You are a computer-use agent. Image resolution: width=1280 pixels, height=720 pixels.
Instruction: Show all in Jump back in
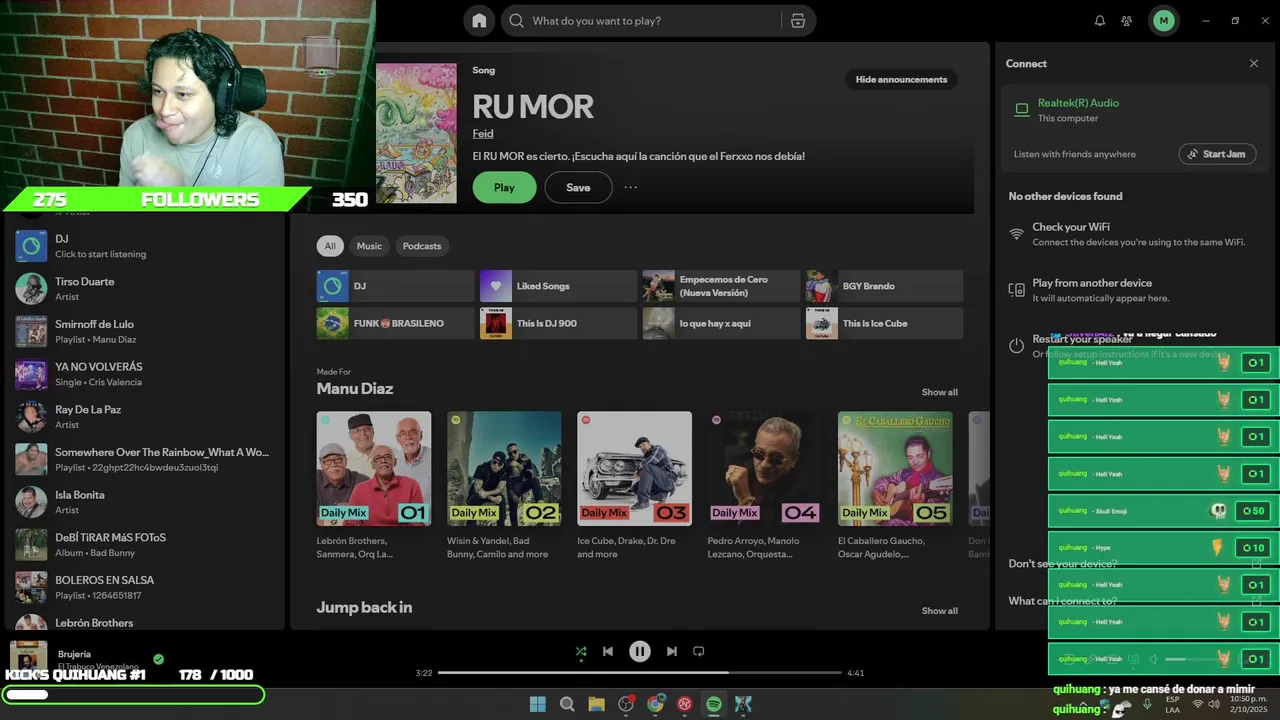940,611
